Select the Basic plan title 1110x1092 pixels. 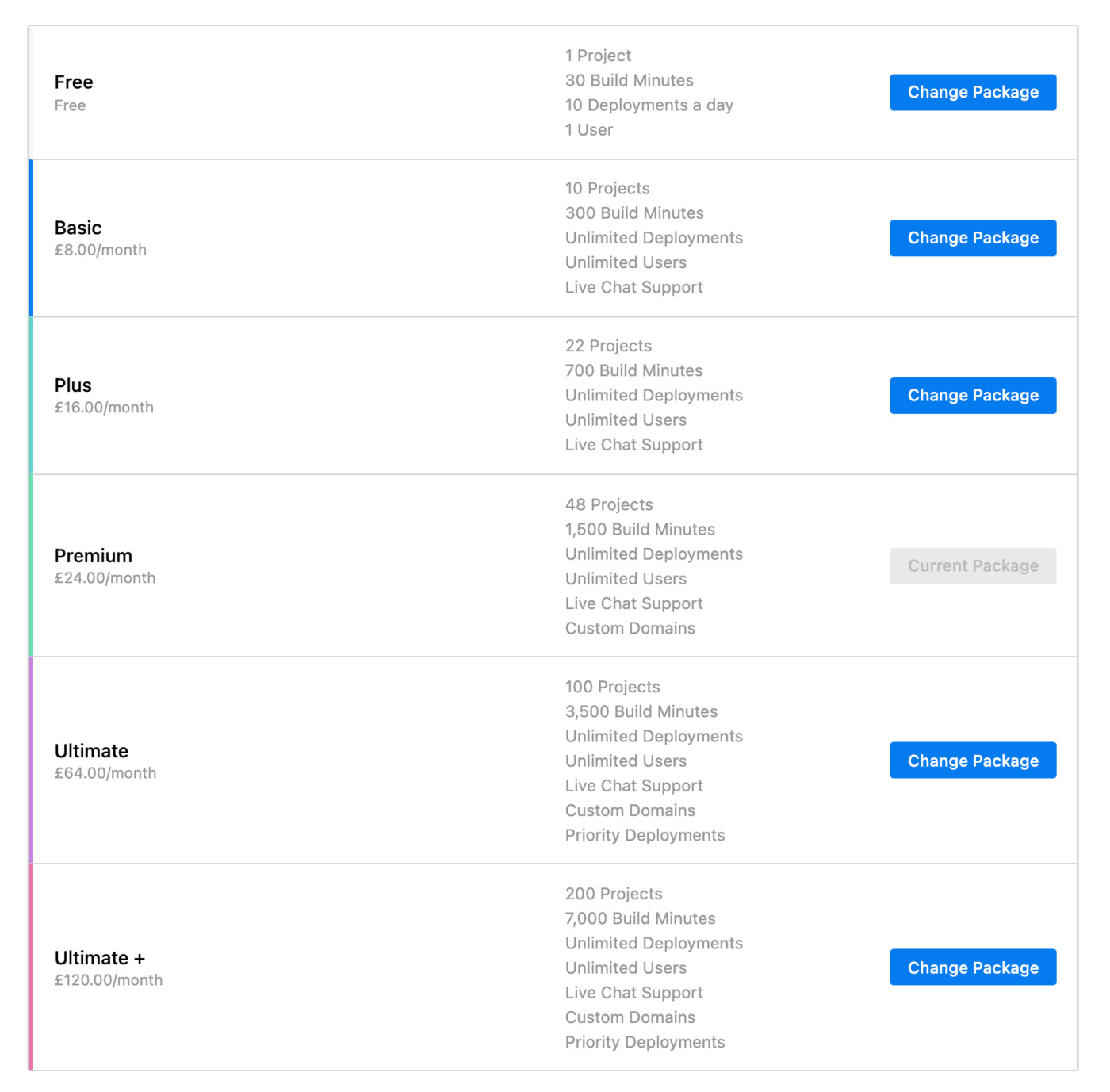(78, 228)
